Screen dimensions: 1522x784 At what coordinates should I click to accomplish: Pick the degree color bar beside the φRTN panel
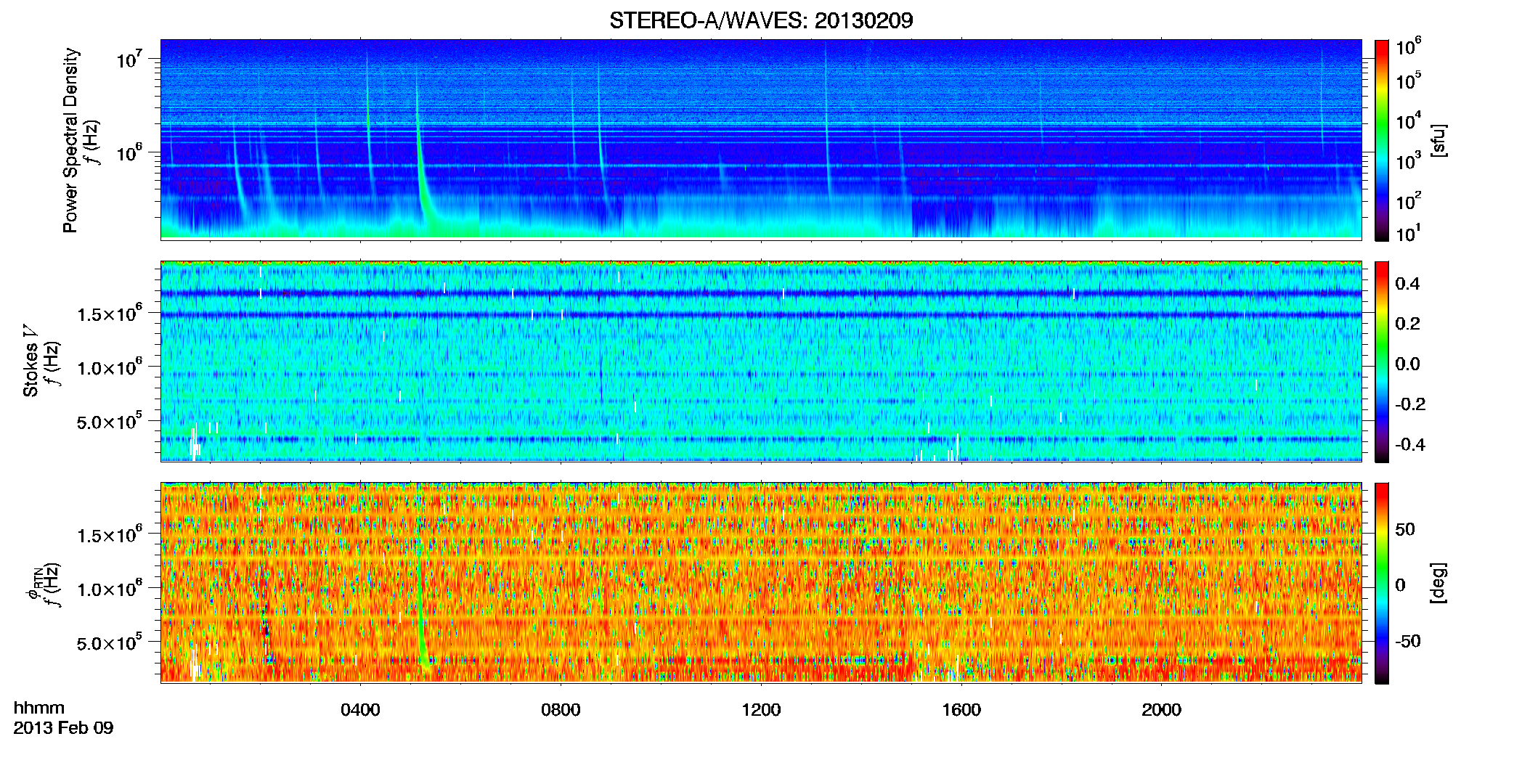click(x=1382, y=583)
